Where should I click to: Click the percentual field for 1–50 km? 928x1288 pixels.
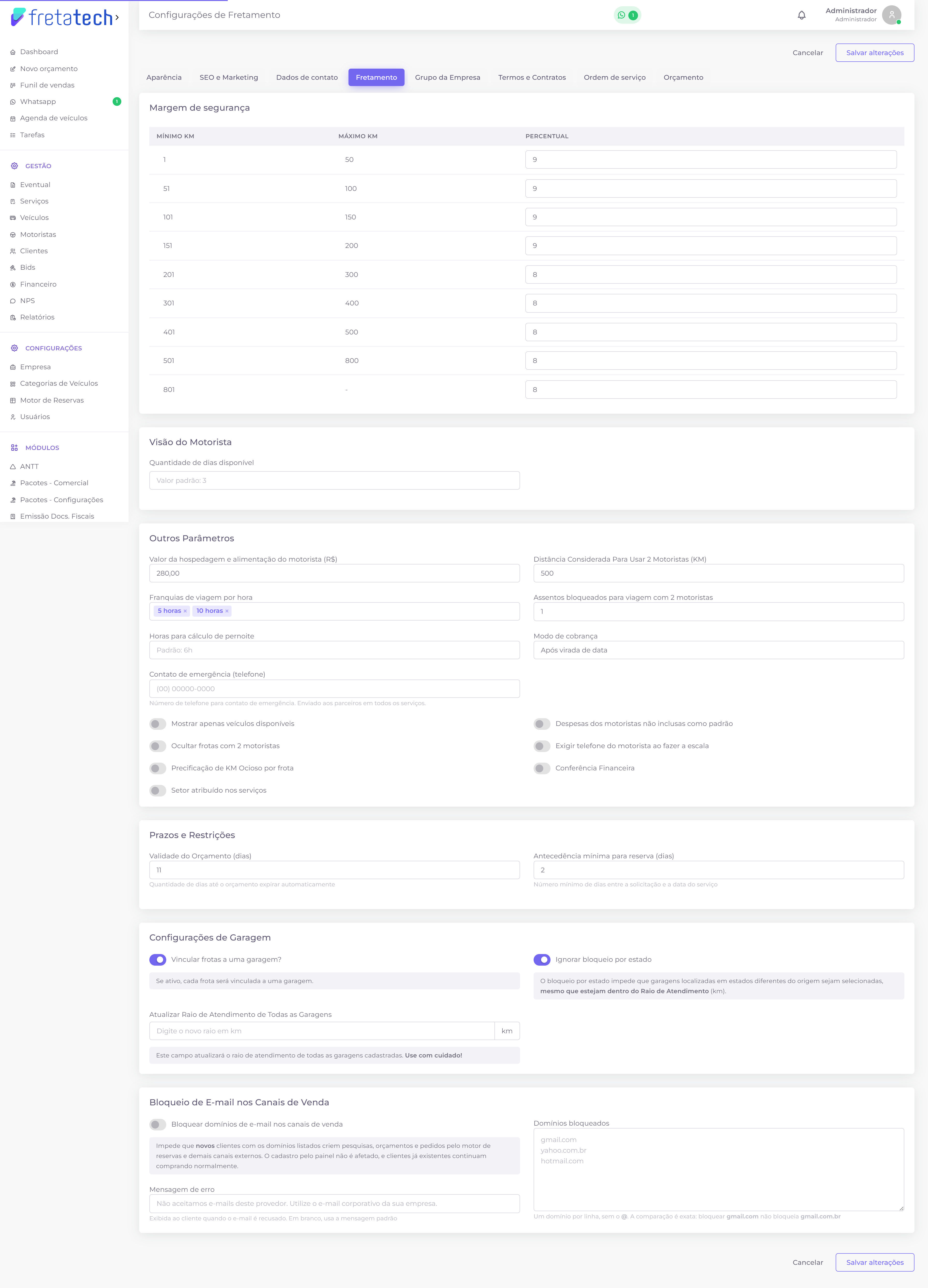coord(711,159)
